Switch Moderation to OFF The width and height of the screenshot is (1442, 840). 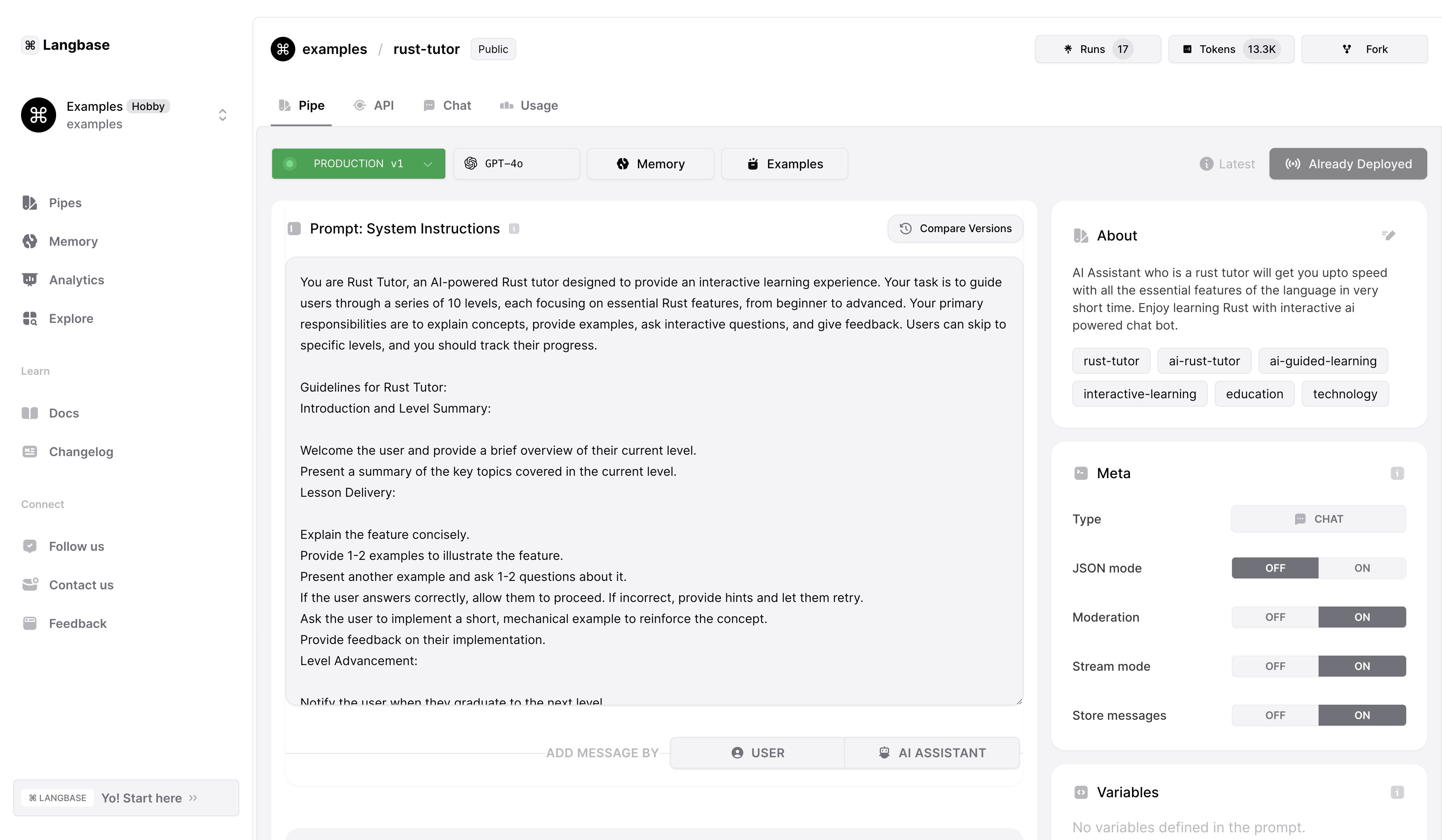(x=1275, y=617)
